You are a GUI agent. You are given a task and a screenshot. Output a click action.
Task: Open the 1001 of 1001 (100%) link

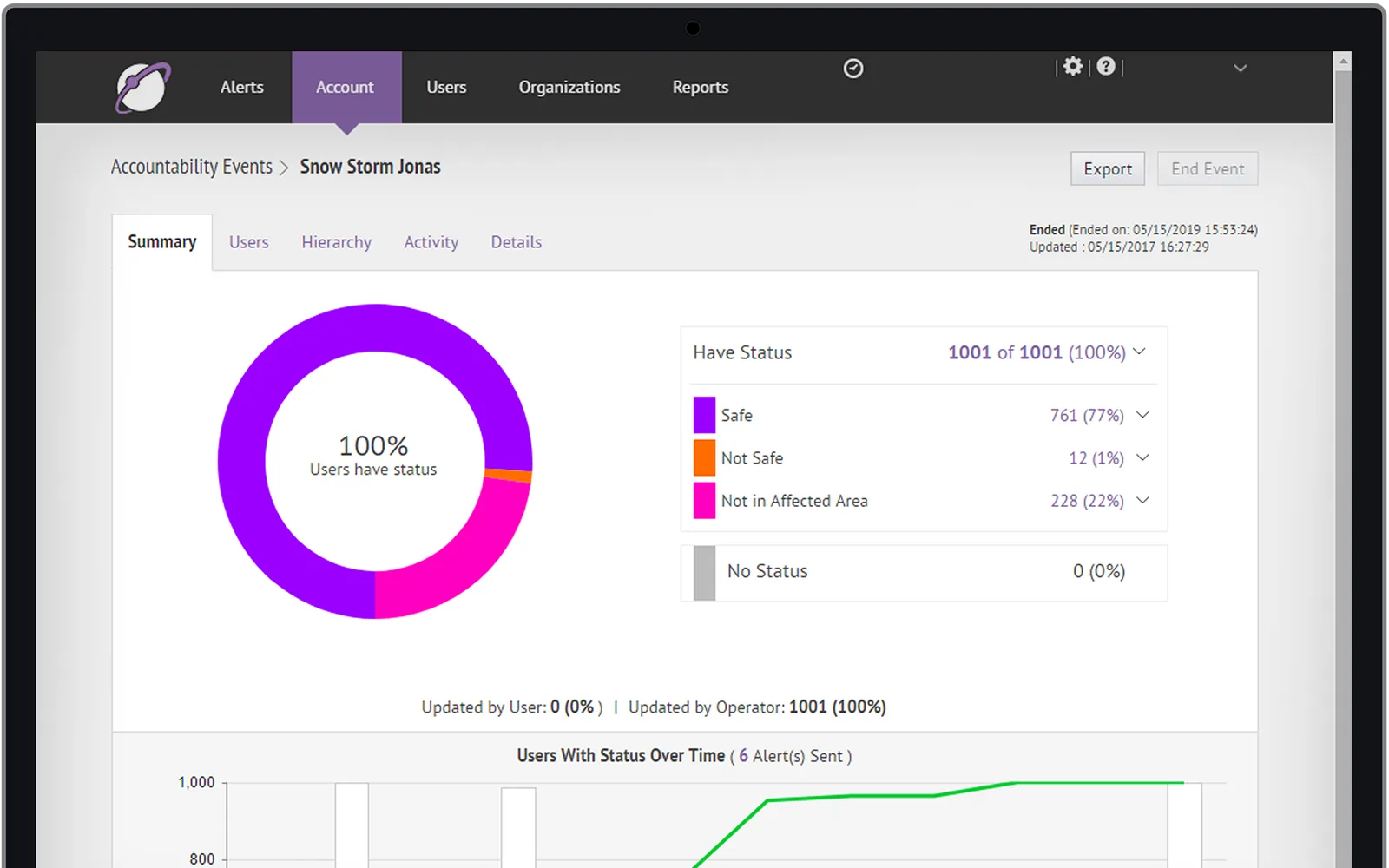(1037, 352)
